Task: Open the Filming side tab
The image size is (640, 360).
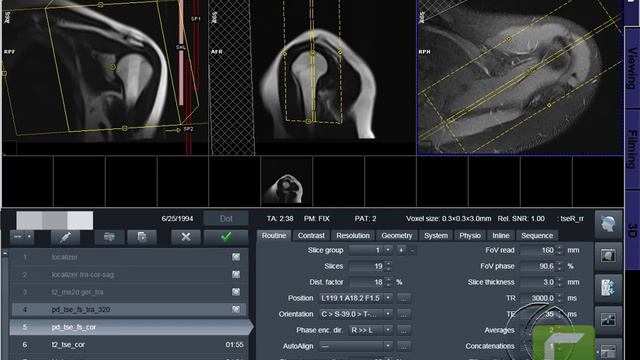Action: 632,149
